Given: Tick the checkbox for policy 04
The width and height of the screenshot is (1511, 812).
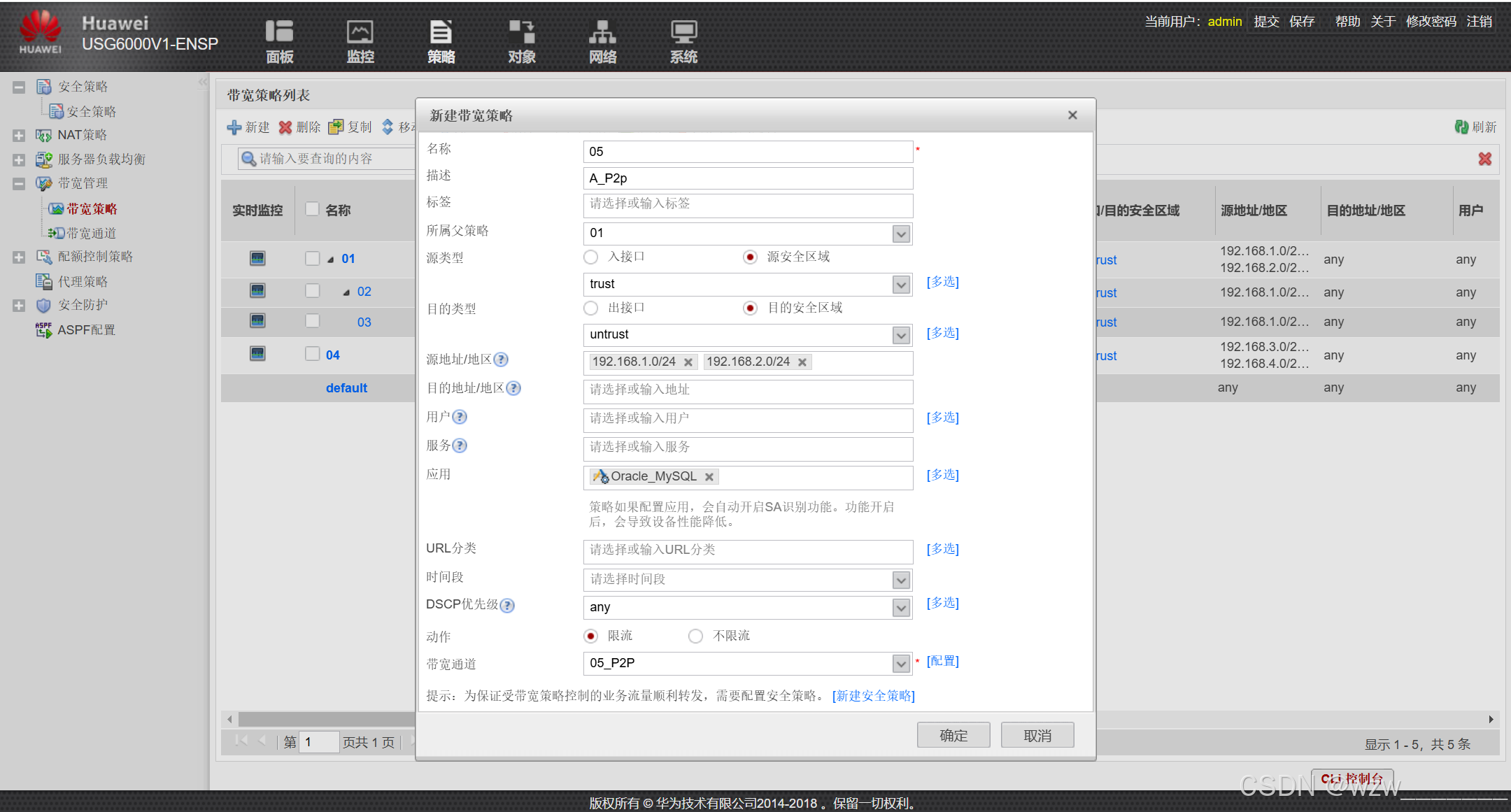Looking at the screenshot, I should click(312, 355).
